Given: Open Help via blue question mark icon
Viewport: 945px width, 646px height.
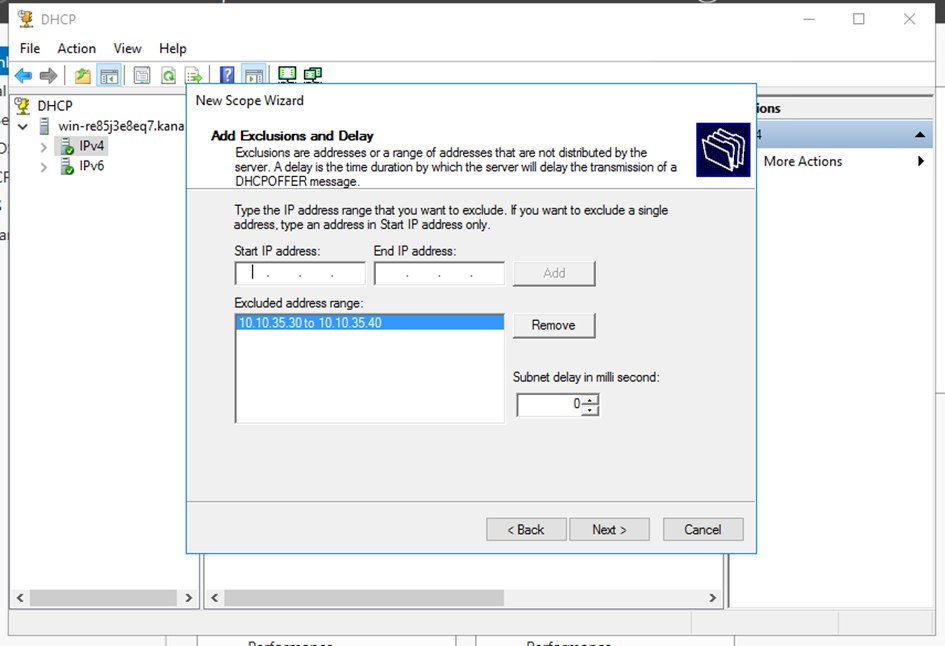Looking at the screenshot, I should click(x=227, y=76).
